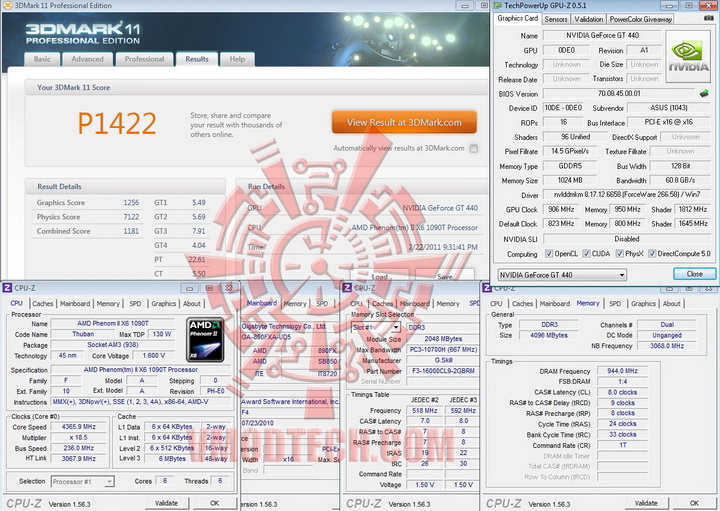Click the Combined Score value 1181
Screen dimensions: 720x511
click(131, 231)
